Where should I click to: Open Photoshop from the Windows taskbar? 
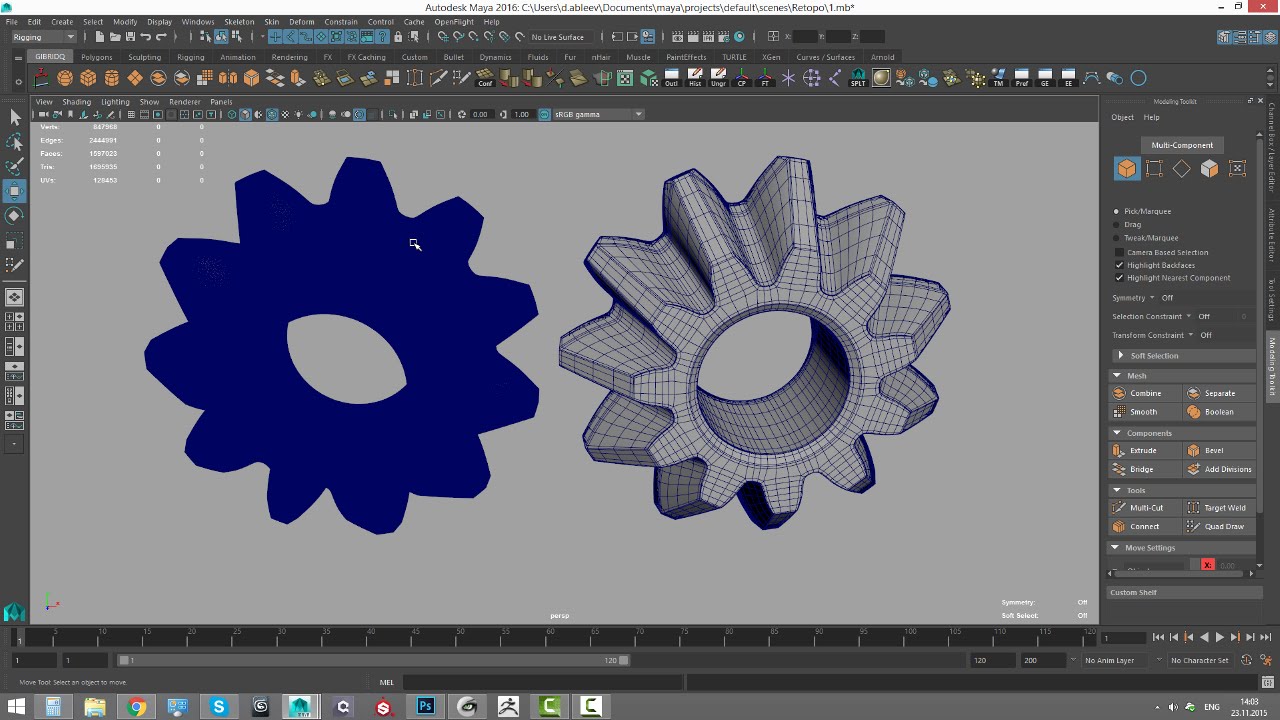click(x=425, y=707)
